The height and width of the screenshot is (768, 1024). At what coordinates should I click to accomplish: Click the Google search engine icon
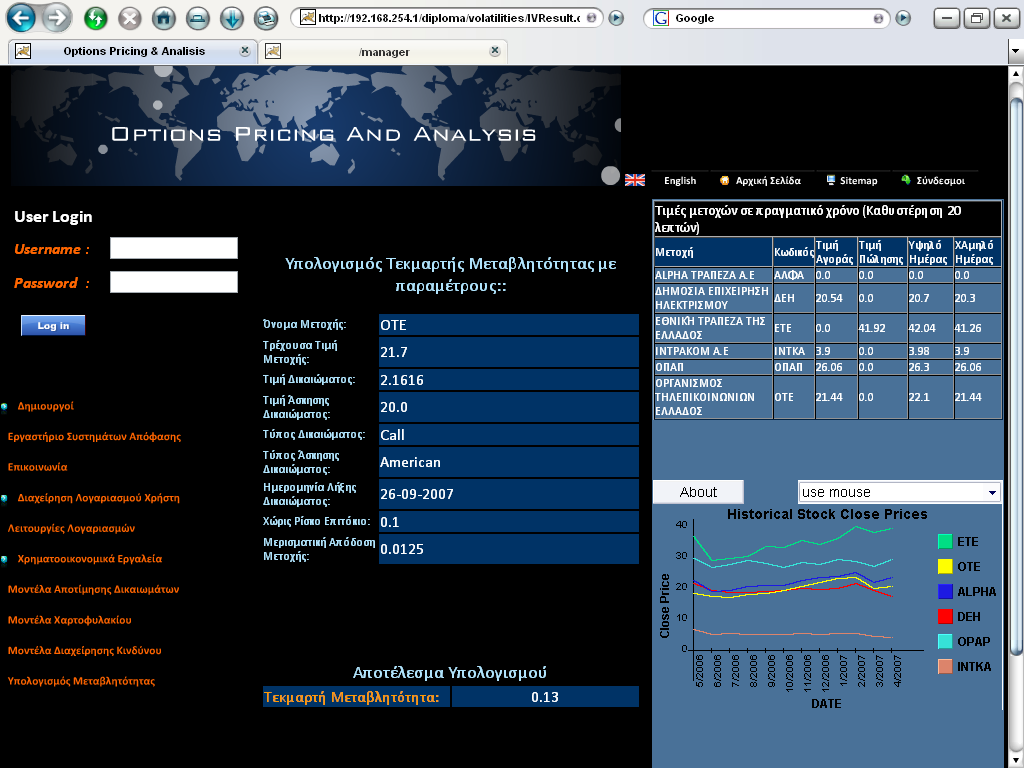point(661,18)
